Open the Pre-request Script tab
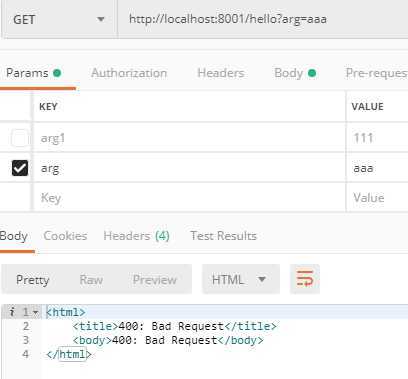The image size is (408, 379). (377, 73)
